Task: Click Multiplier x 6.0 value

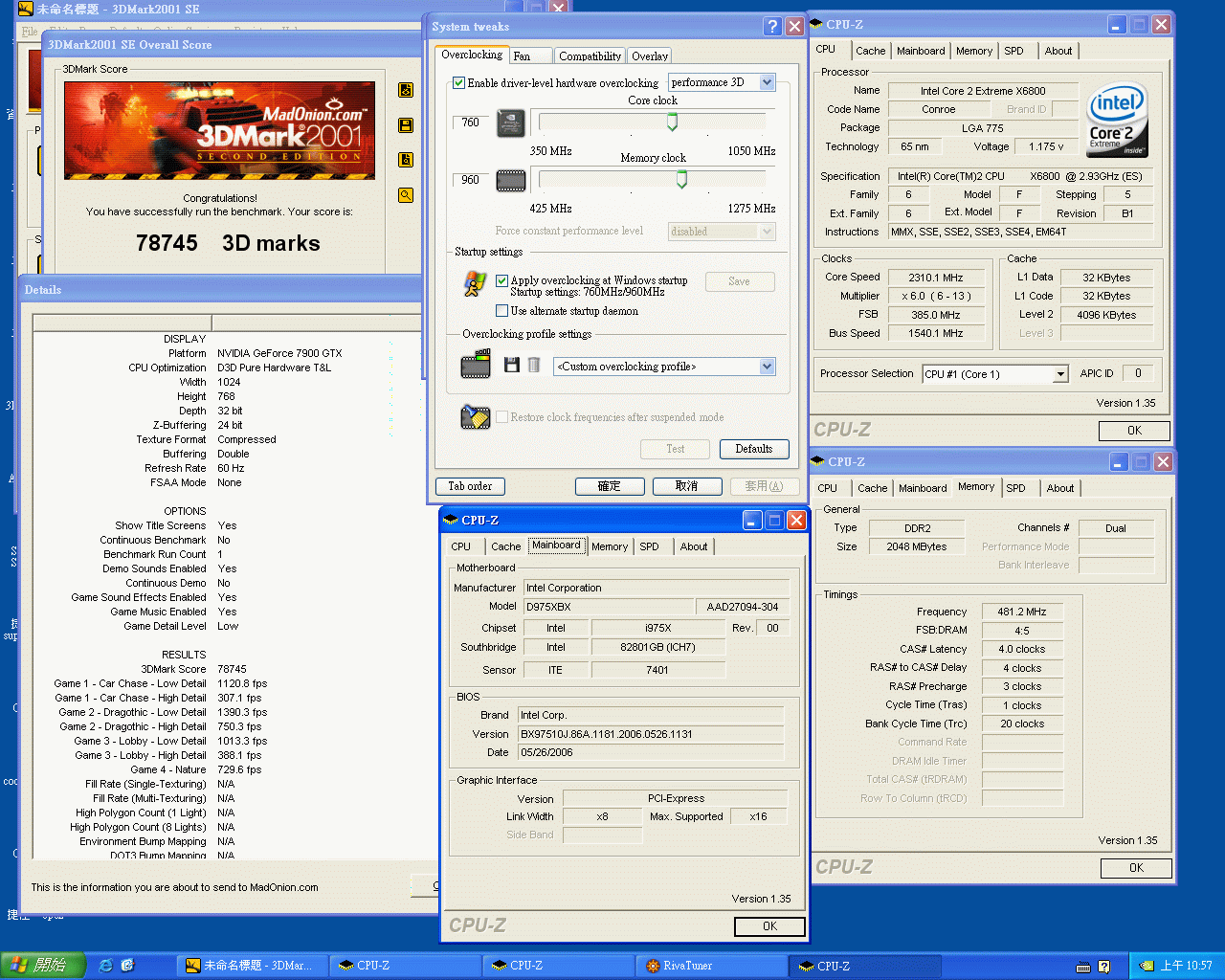Action: tap(936, 297)
